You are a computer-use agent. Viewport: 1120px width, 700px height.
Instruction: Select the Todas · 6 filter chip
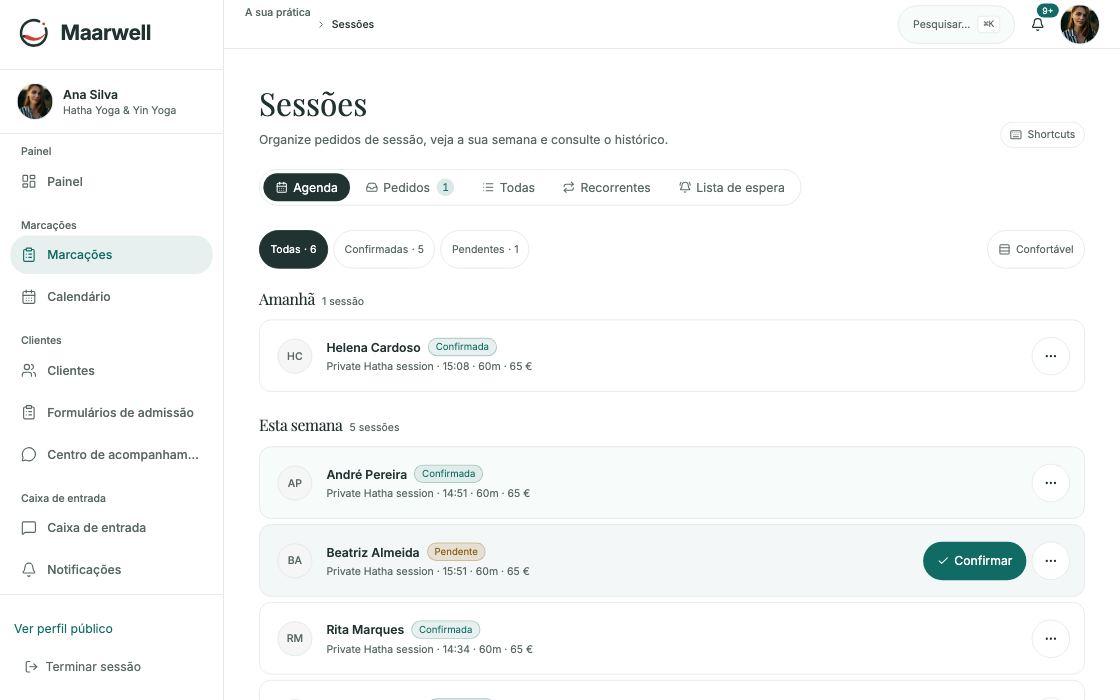point(293,249)
